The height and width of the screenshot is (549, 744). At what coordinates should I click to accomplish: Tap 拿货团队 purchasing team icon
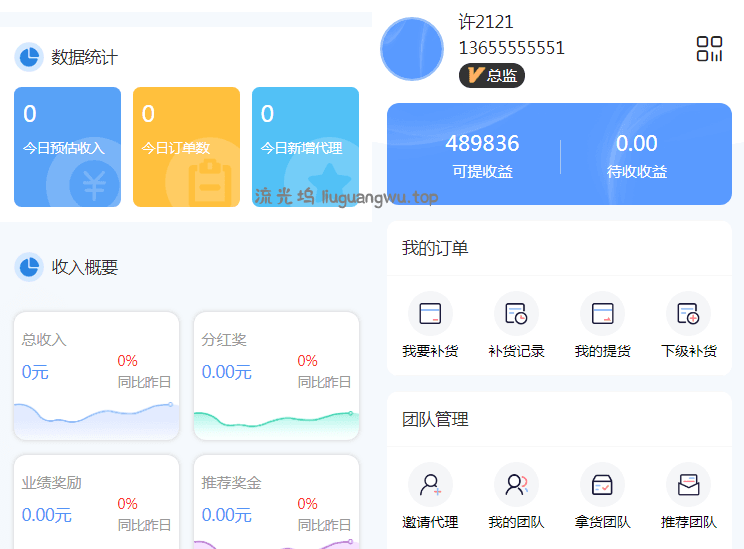pyautogui.click(x=602, y=485)
